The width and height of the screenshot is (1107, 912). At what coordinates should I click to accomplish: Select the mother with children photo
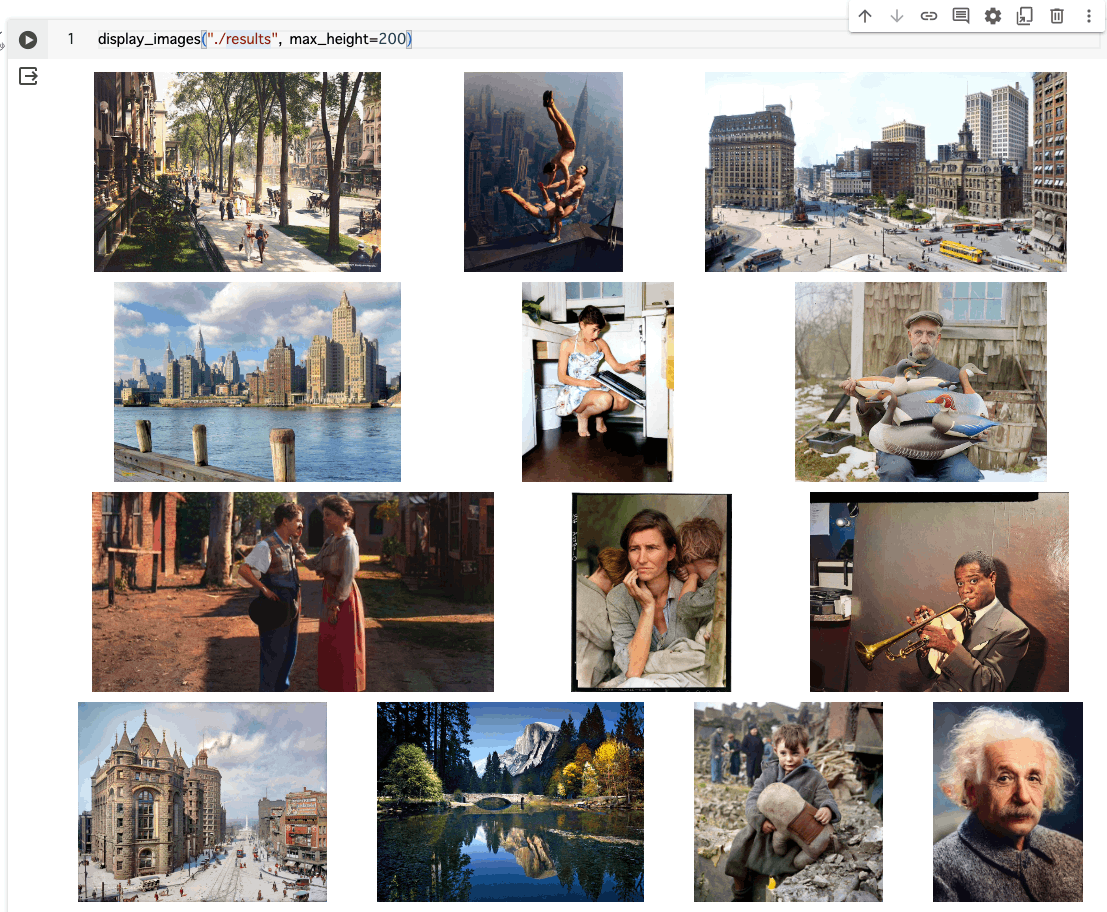(x=651, y=592)
